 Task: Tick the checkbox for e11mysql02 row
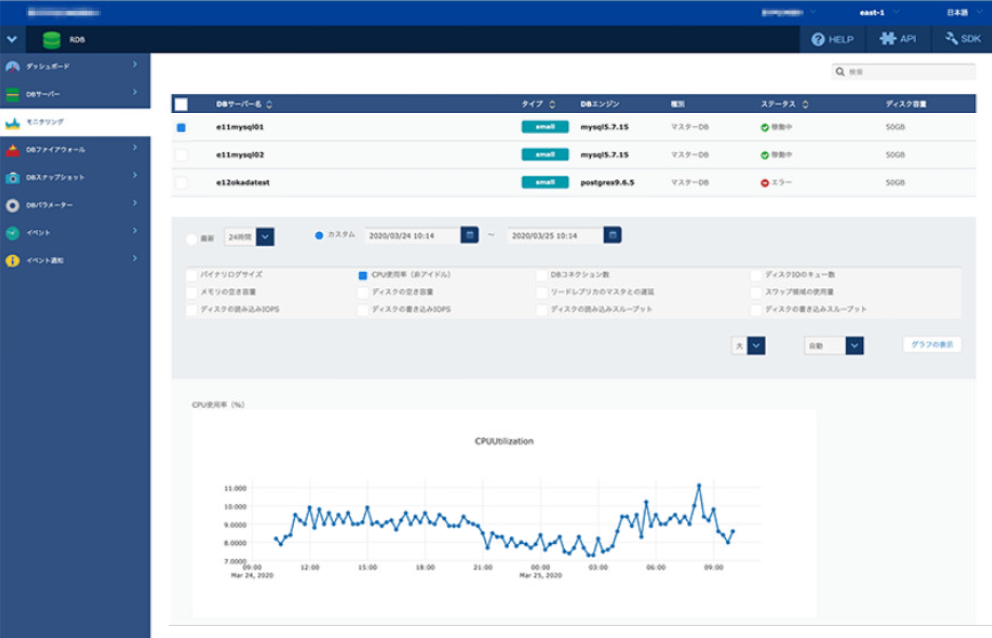pos(181,155)
